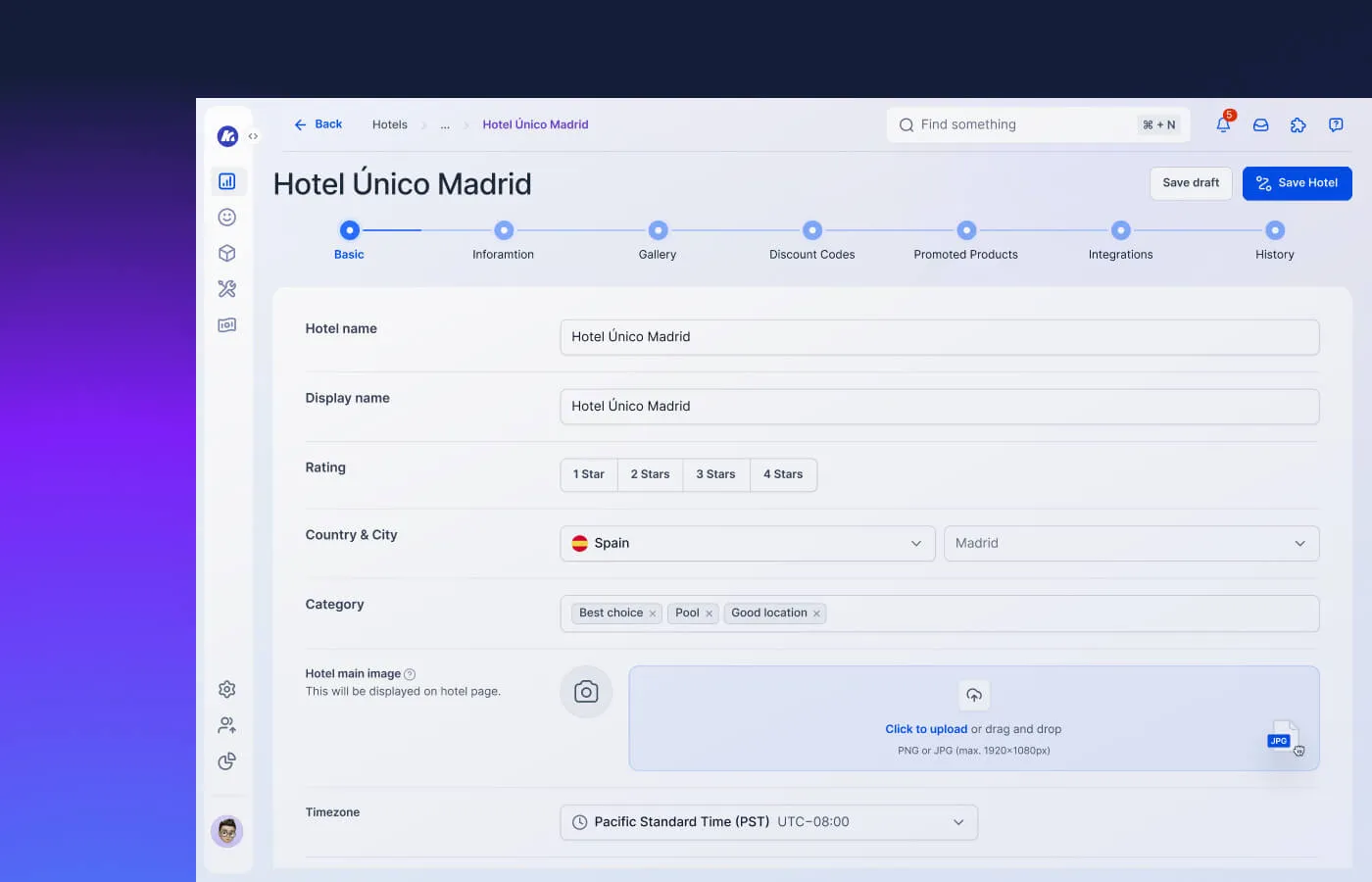The image size is (1372, 882).
Task: Go to the Integrations step
Action: tap(1121, 240)
